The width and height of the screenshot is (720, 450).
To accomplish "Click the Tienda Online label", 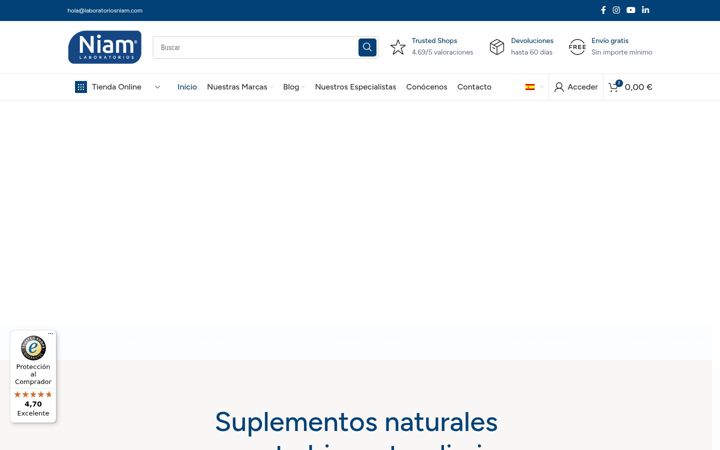I will coord(117,87).
